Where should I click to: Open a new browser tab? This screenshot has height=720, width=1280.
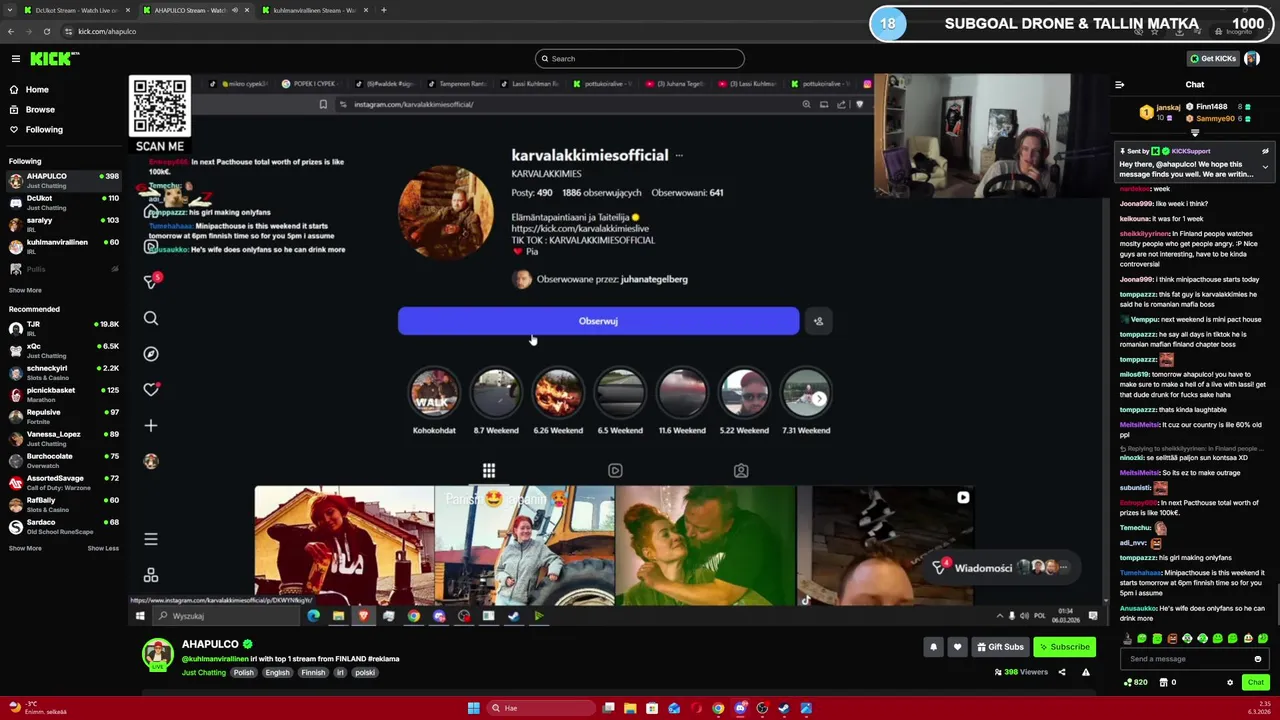tap(384, 10)
